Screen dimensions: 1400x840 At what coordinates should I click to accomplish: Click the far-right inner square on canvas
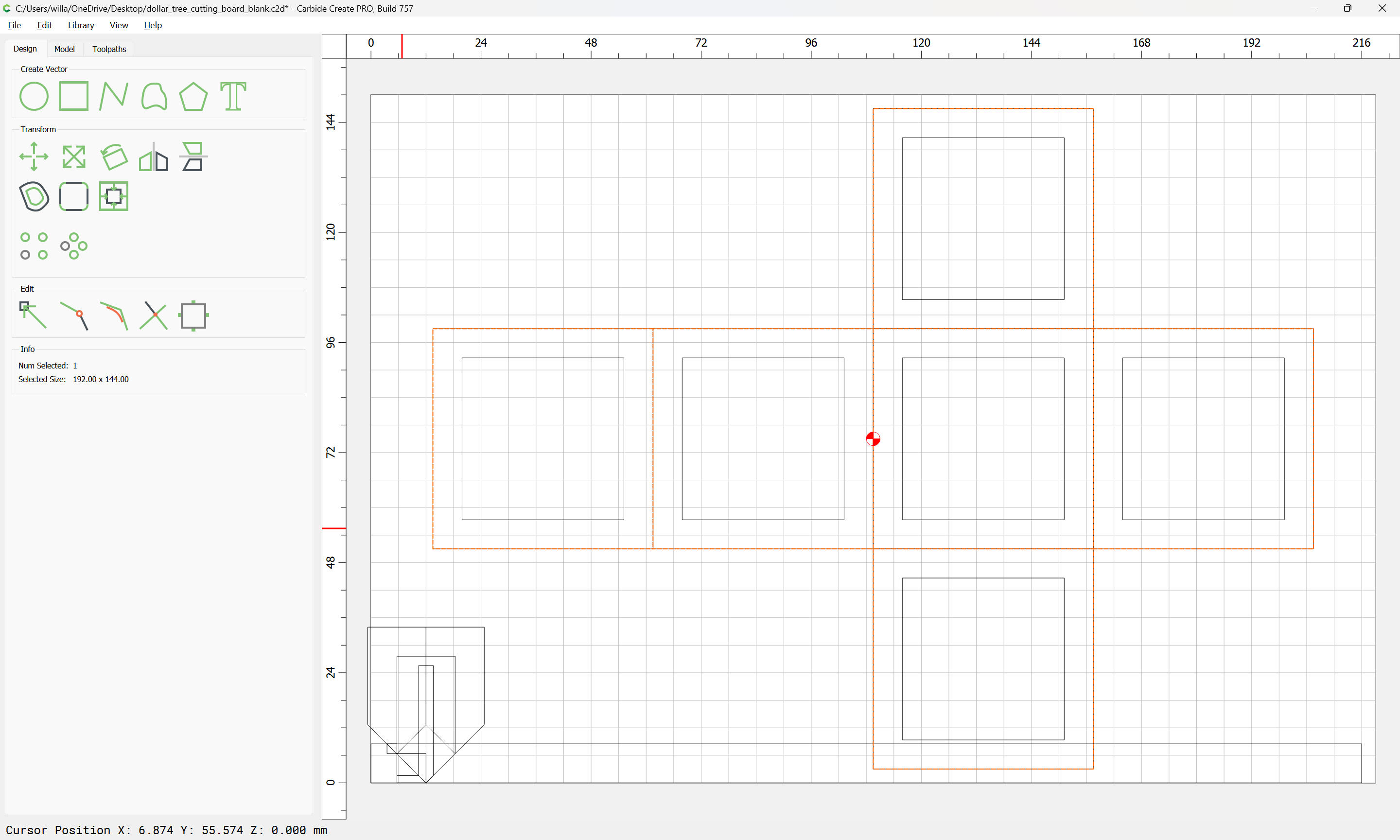[1203, 438]
